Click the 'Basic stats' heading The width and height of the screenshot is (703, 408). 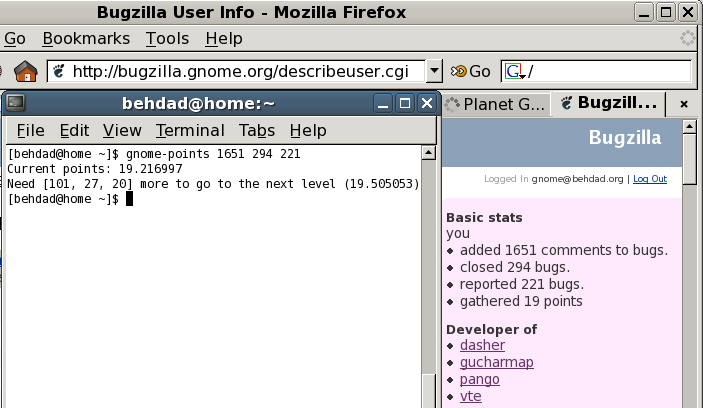[x=484, y=217]
